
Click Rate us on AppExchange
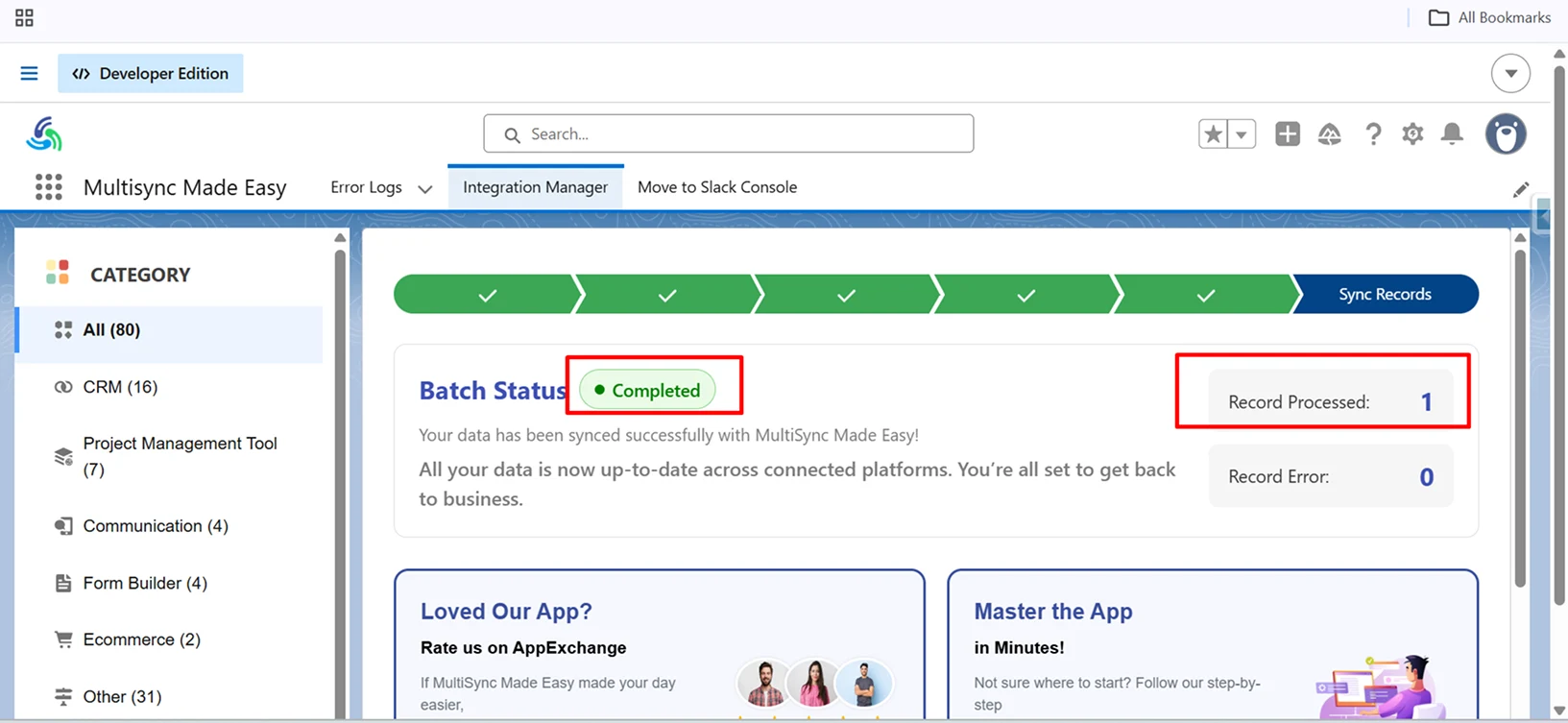(x=523, y=648)
